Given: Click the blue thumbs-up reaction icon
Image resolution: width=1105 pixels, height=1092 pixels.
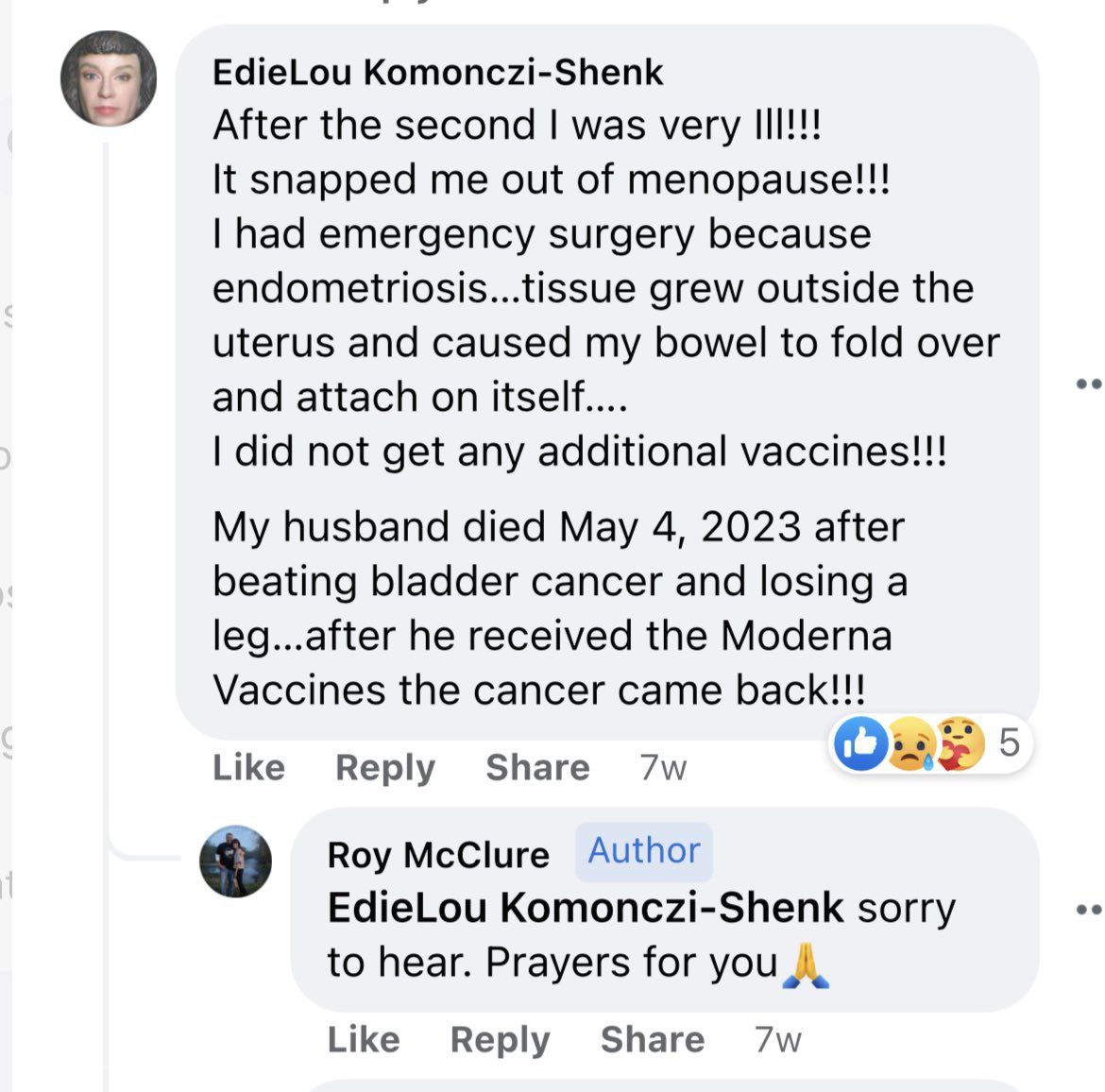Looking at the screenshot, I should (x=860, y=744).
